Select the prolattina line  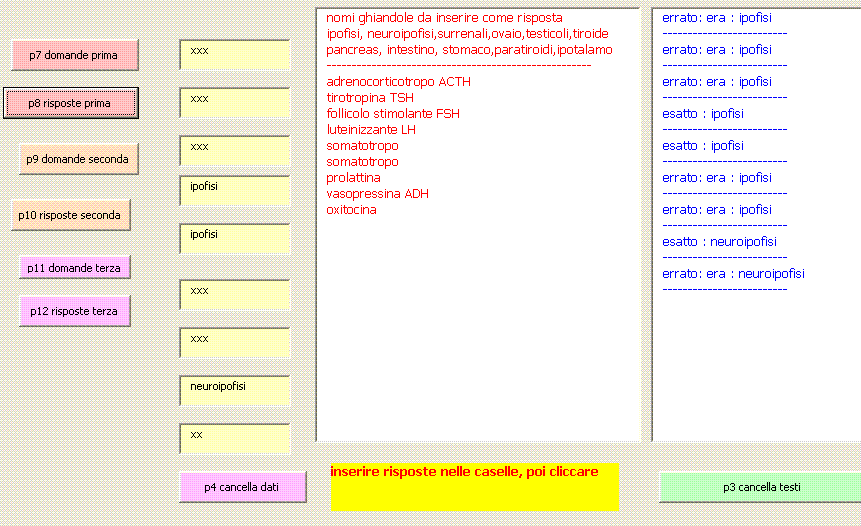tap(354, 178)
